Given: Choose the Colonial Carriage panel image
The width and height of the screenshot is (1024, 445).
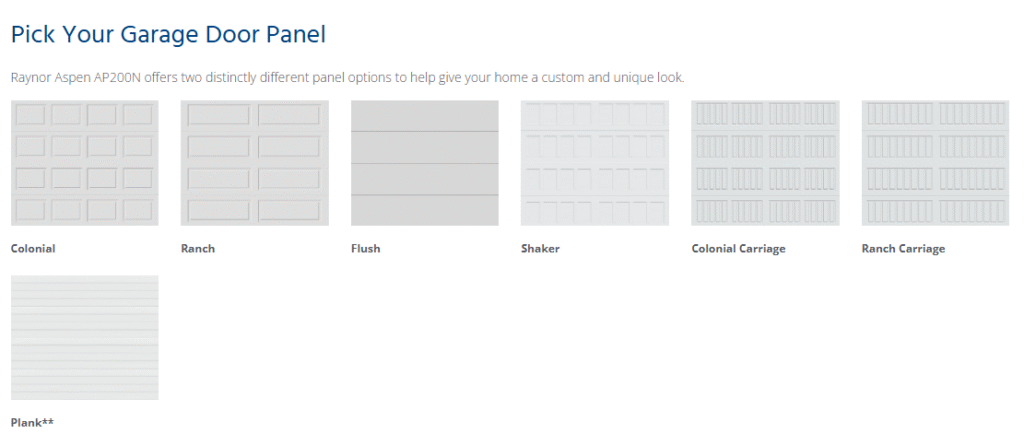Looking at the screenshot, I should point(765,163).
